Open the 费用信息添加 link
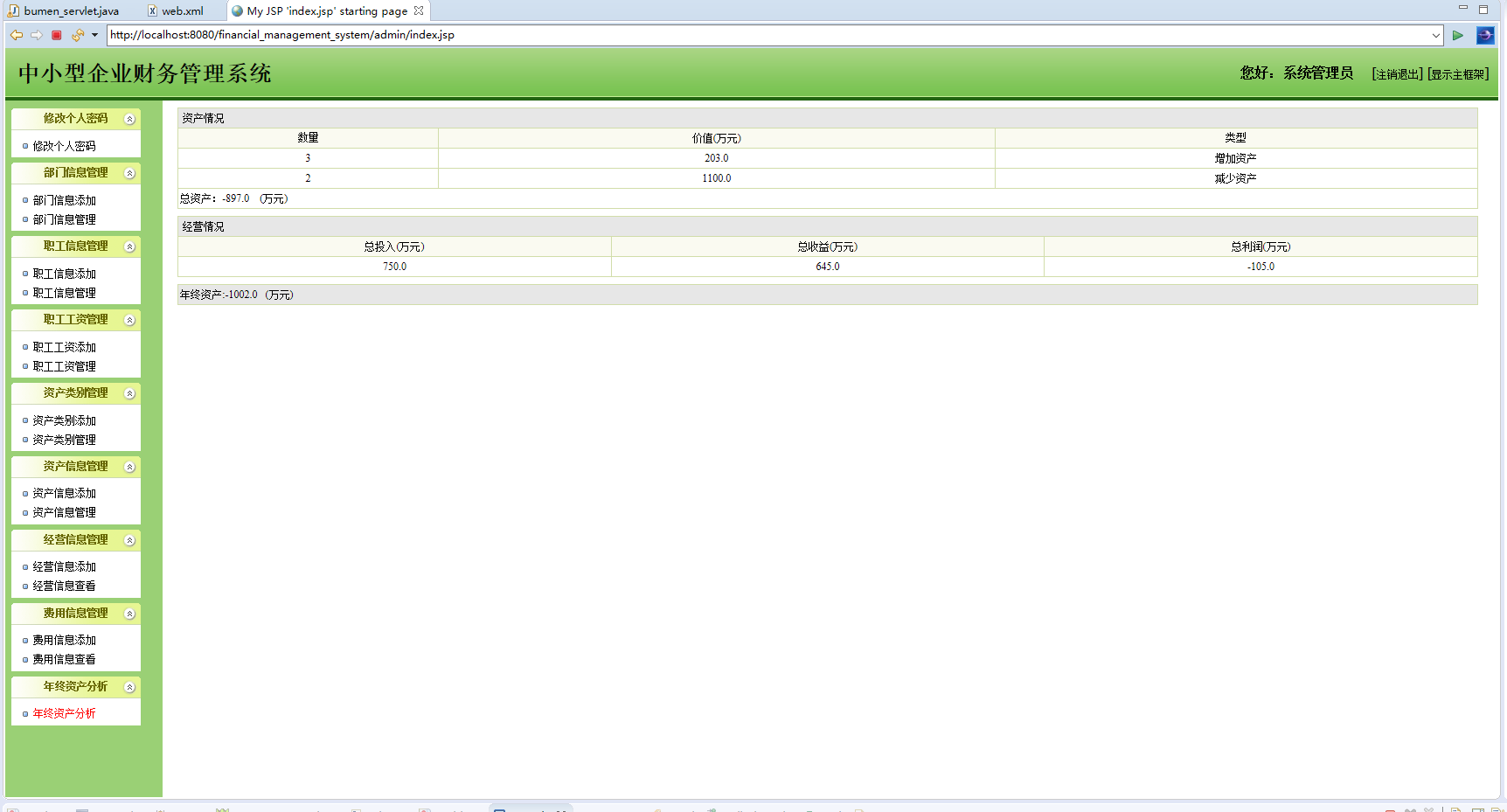Screen dimensions: 1507x812 [64, 640]
